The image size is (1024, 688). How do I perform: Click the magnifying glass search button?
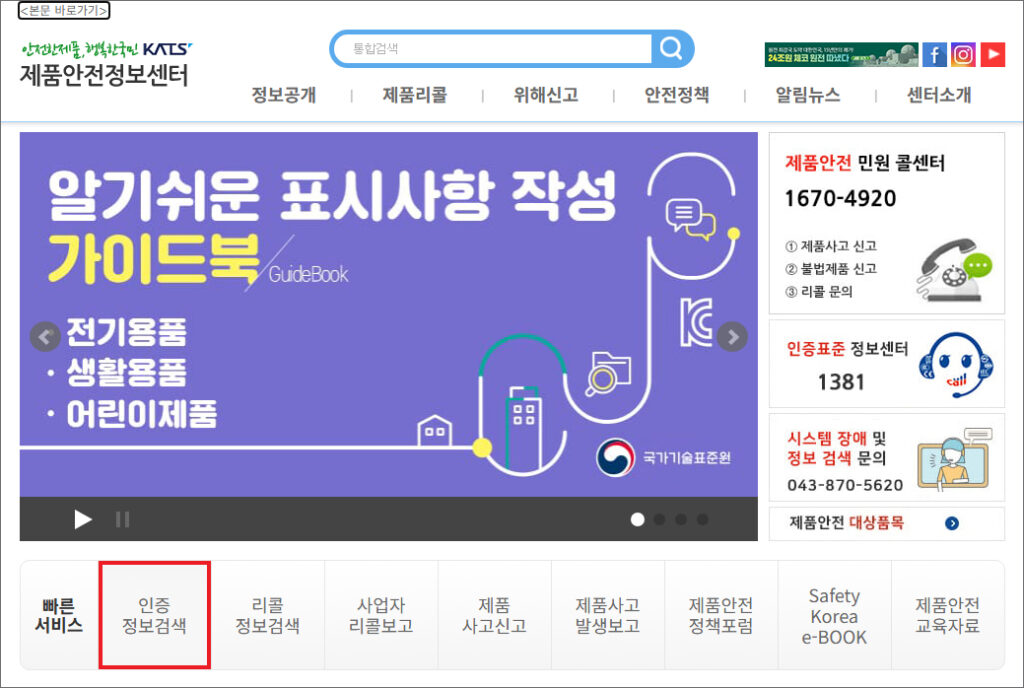click(x=672, y=48)
